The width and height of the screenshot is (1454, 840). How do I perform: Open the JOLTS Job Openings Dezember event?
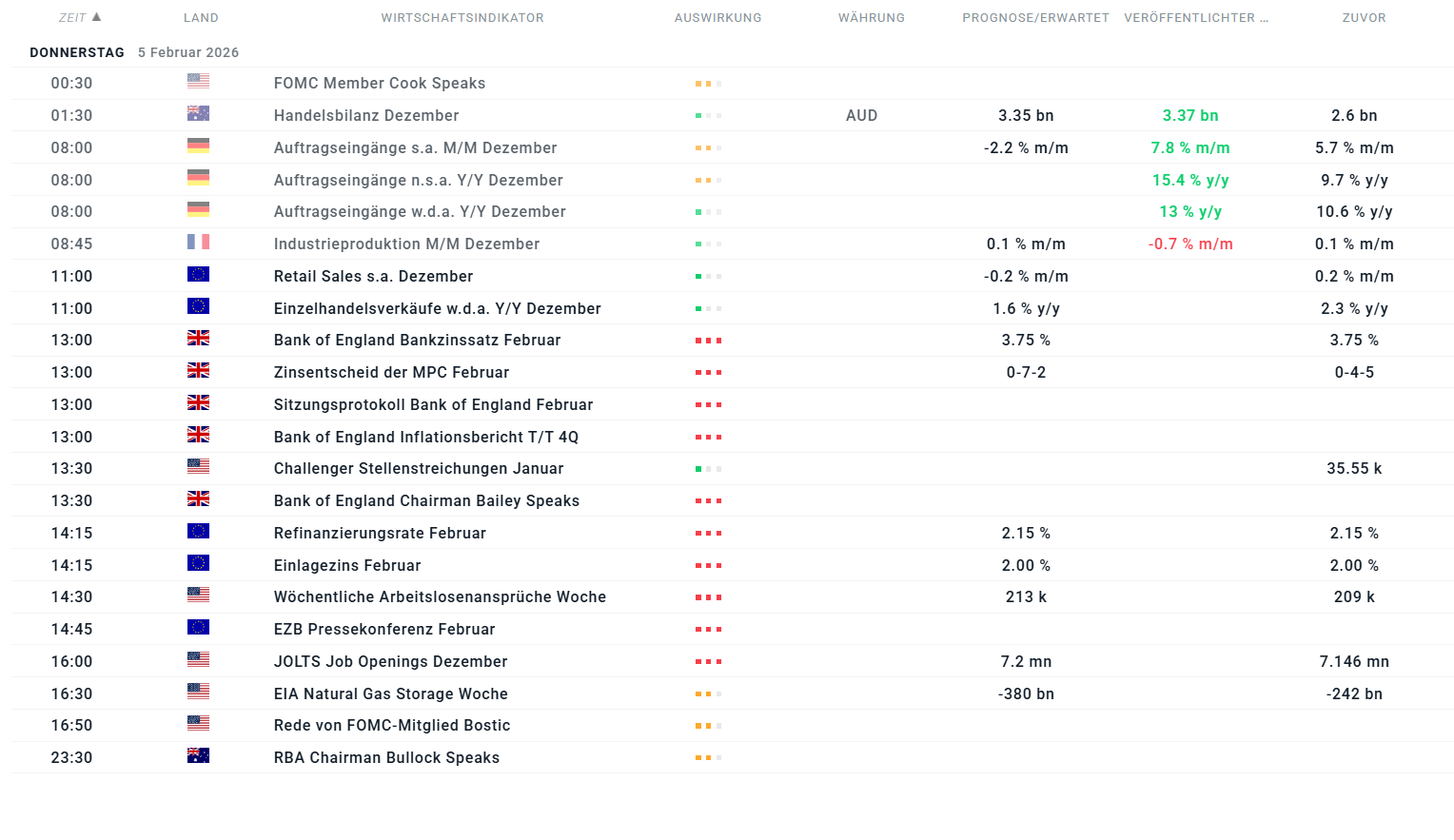tap(390, 662)
